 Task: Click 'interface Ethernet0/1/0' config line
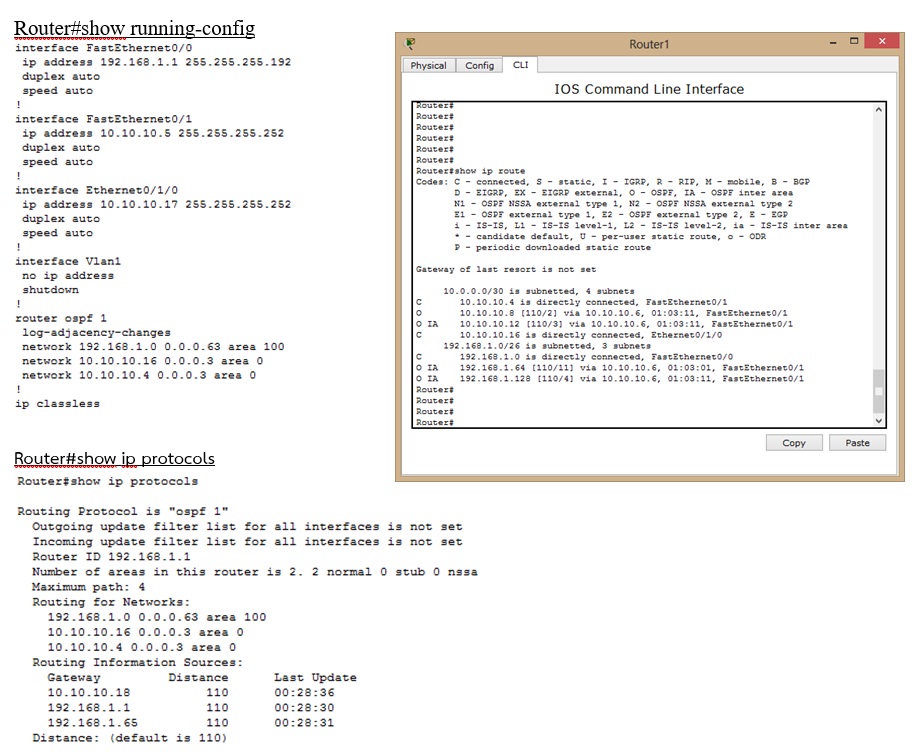tap(97, 190)
